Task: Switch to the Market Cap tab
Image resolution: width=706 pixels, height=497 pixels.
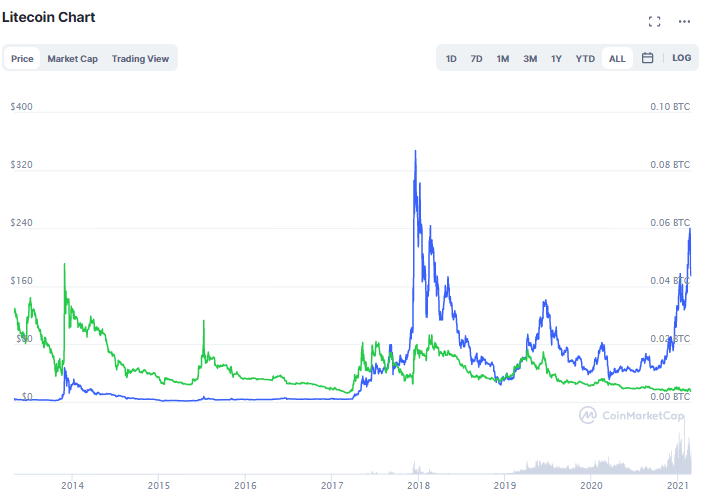Action: pos(72,59)
